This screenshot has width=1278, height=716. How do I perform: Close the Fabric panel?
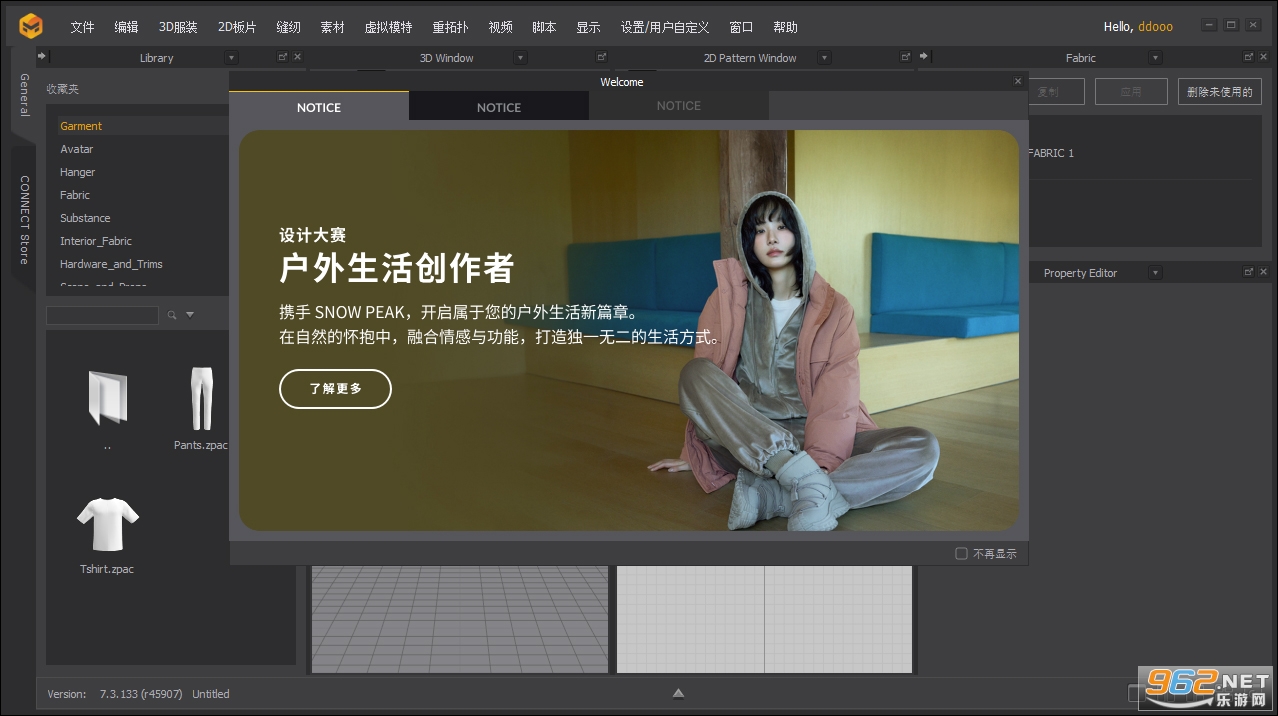(1264, 57)
